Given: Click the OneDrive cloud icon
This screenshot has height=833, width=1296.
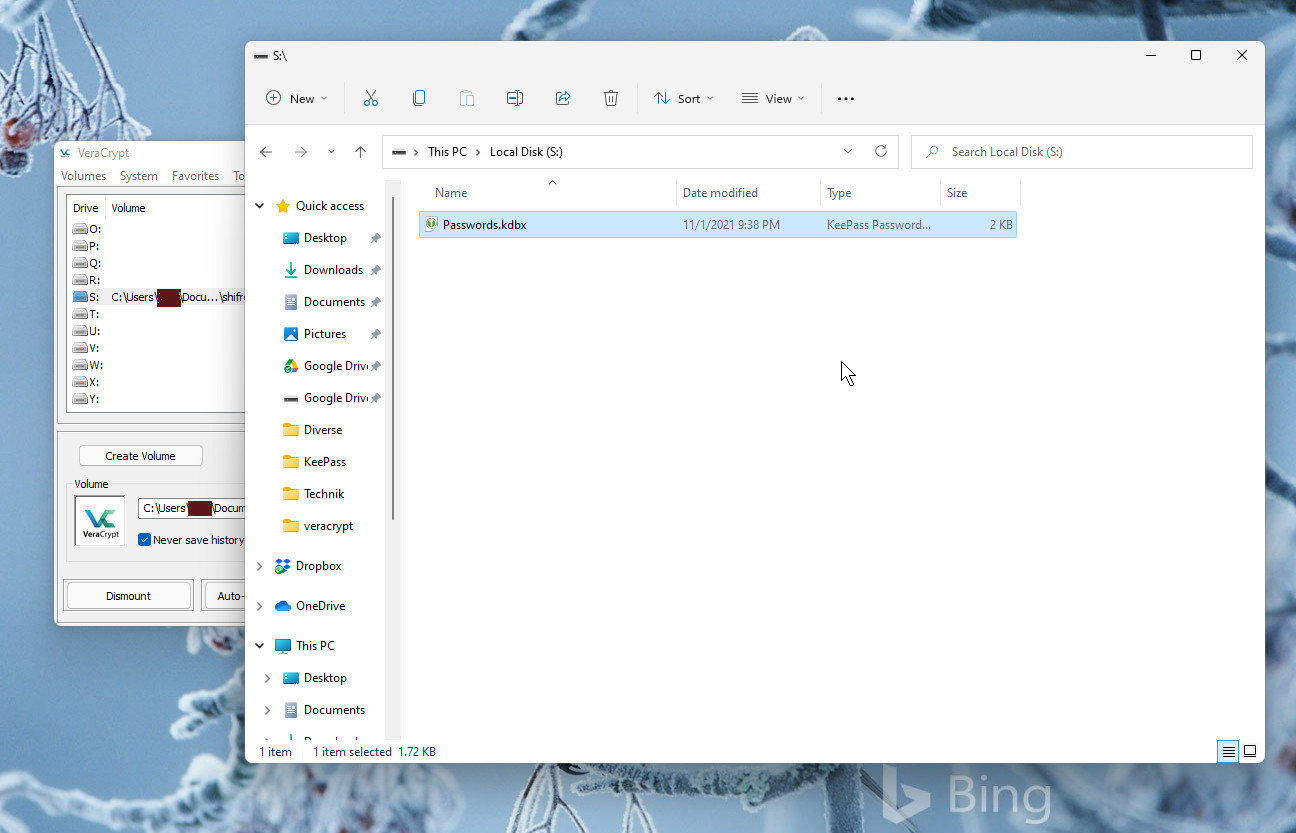Looking at the screenshot, I should [x=283, y=606].
